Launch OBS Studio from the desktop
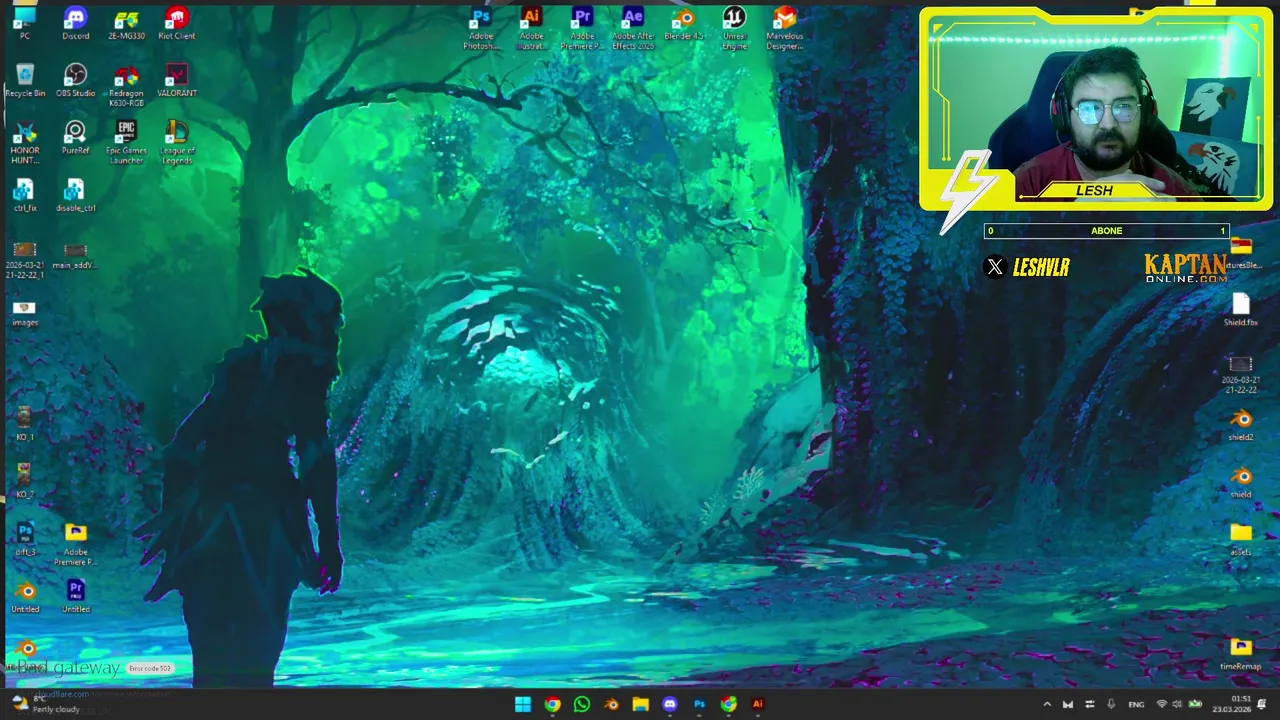Screen dimensions: 1280x720 click(x=75, y=81)
